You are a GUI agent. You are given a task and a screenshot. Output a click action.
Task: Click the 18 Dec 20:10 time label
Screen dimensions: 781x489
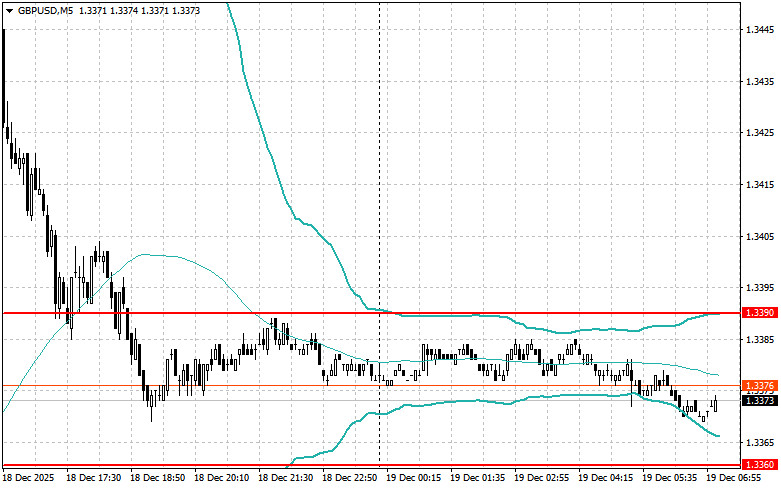click(x=221, y=478)
